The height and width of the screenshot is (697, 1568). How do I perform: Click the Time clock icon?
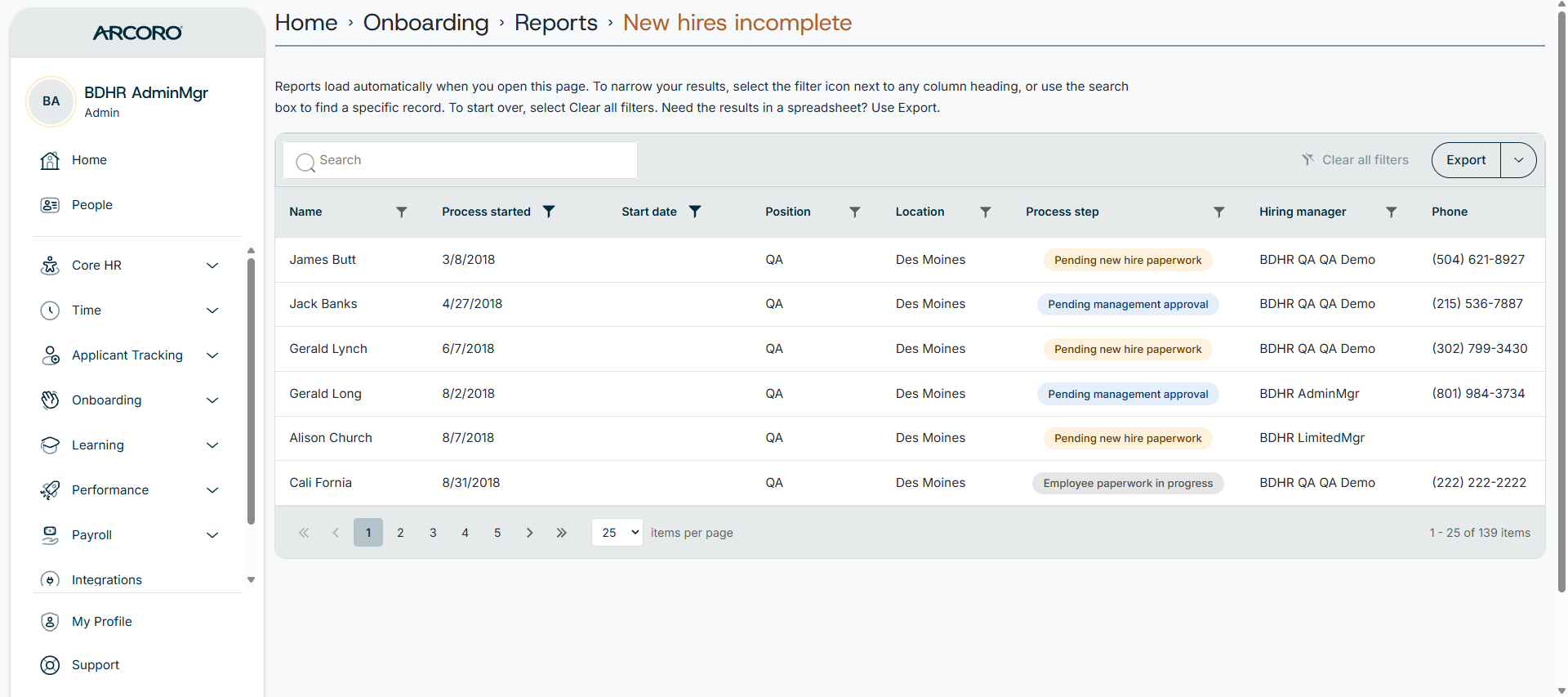pyautogui.click(x=50, y=311)
